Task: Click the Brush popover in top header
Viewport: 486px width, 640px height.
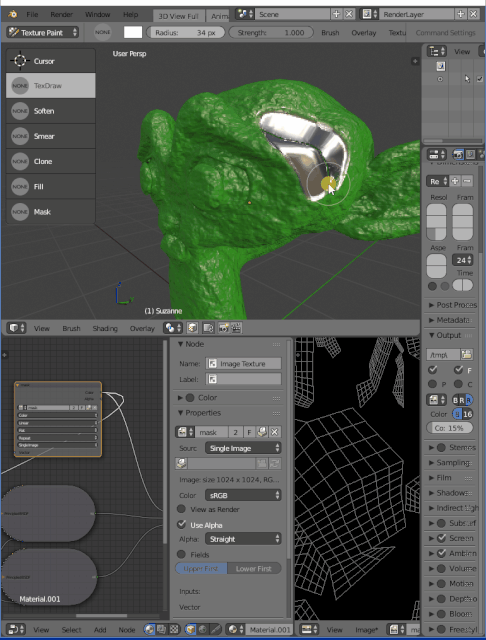Action: coord(330,33)
